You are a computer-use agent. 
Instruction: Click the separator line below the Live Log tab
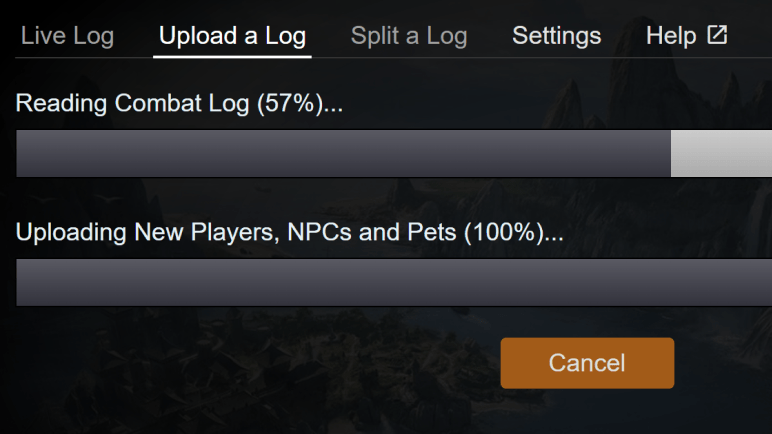coord(67,58)
